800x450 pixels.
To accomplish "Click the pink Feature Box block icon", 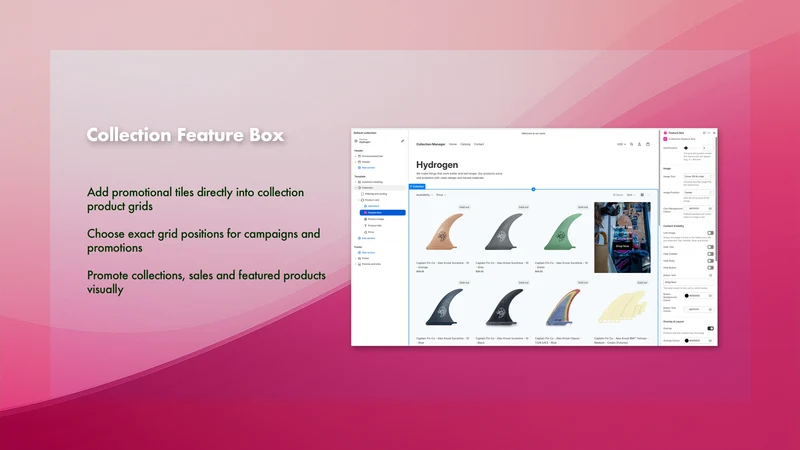I will point(365,213).
